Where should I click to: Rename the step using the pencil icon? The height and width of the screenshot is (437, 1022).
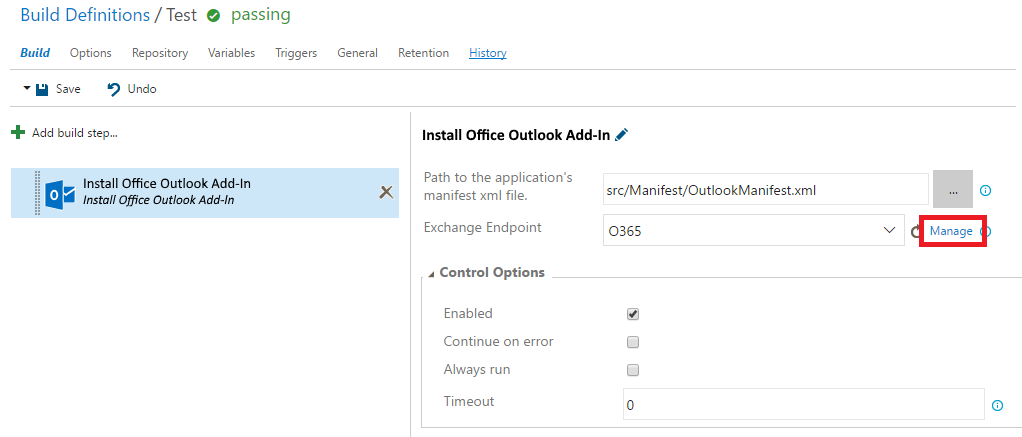(622, 135)
